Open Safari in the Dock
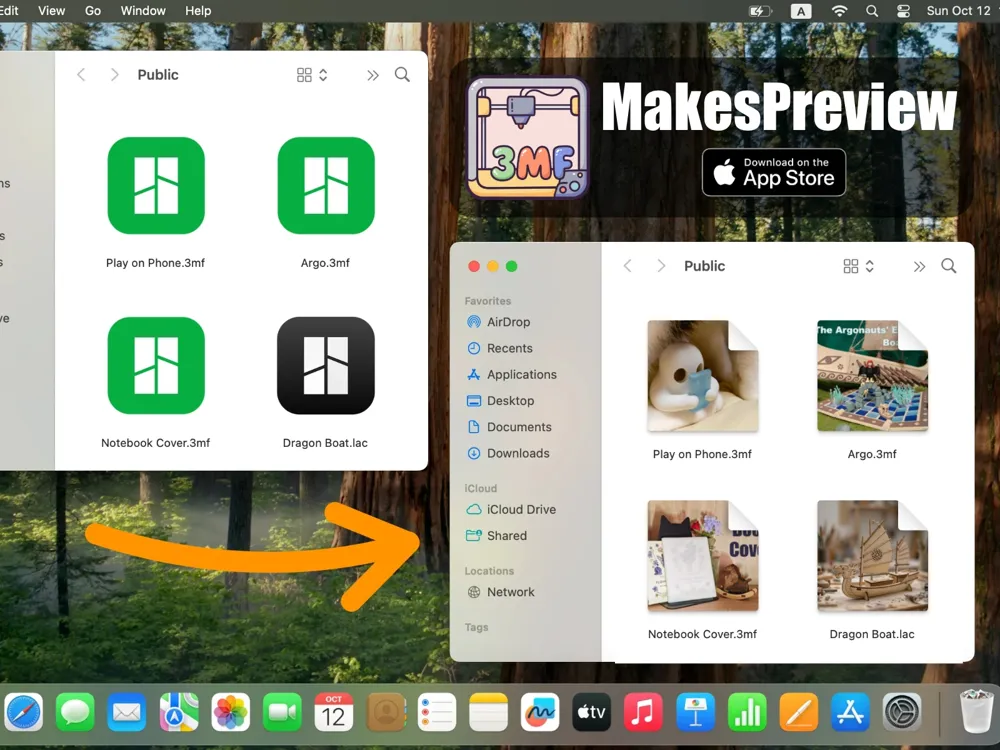 click(x=24, y=712)
